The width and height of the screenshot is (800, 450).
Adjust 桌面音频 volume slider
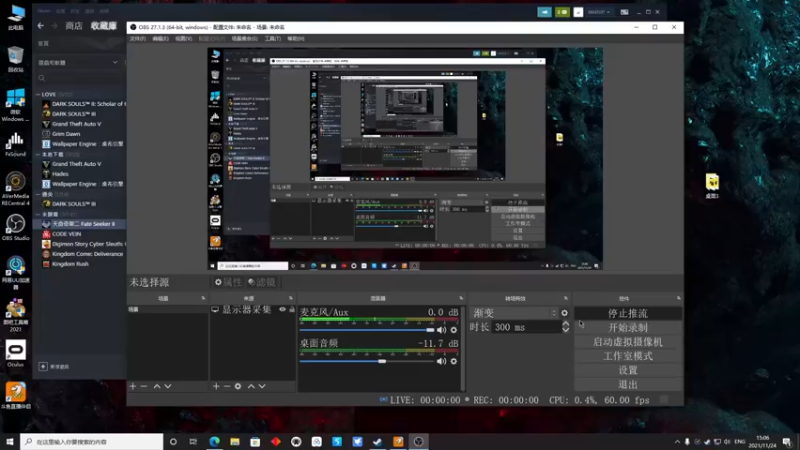pyautogui.click(x=367, y=361)
